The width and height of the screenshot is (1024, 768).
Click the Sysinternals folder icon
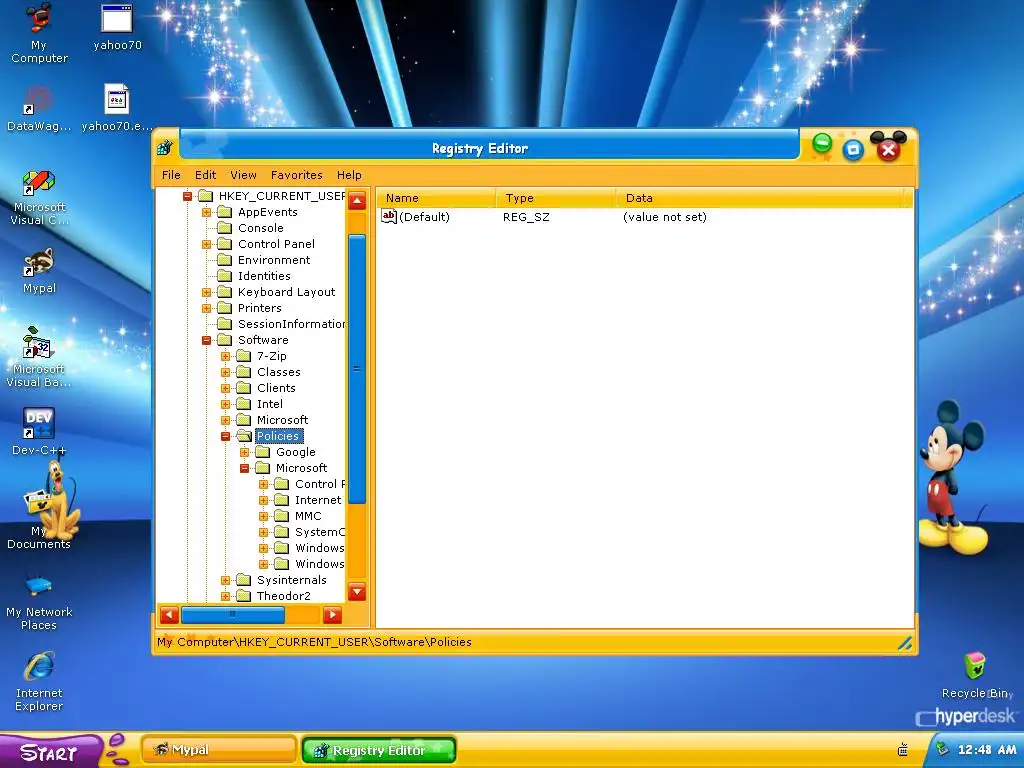click(x=244, y=580)
